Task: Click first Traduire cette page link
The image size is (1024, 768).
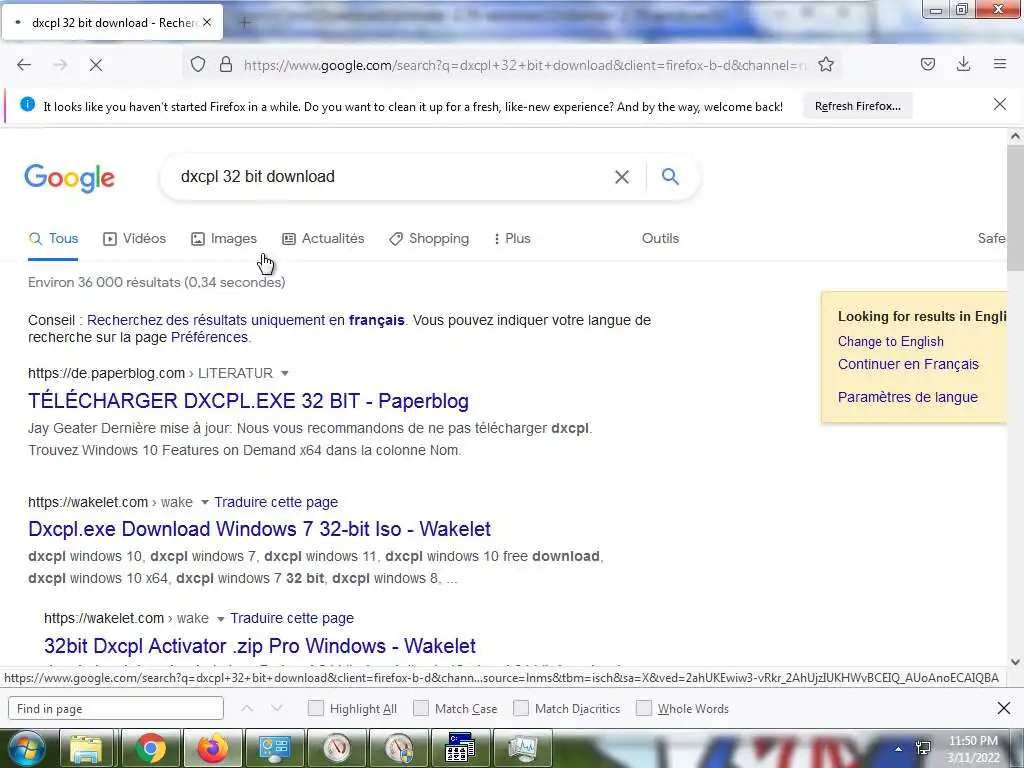Action: [276, 502]
